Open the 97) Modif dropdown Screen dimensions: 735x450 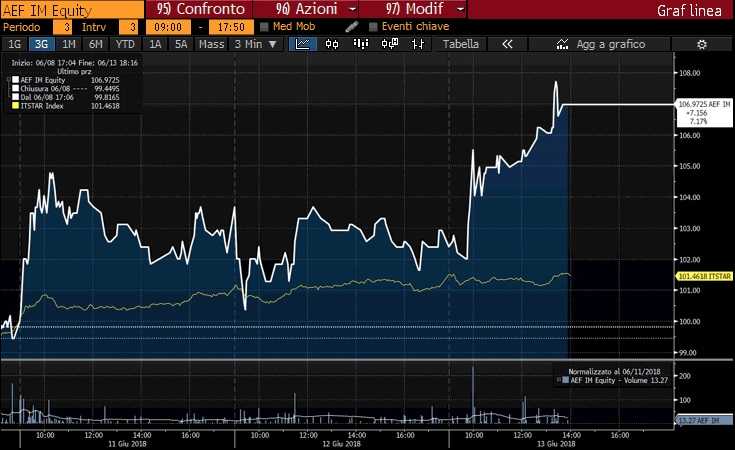pyautogui.click(x=413, y=9)
